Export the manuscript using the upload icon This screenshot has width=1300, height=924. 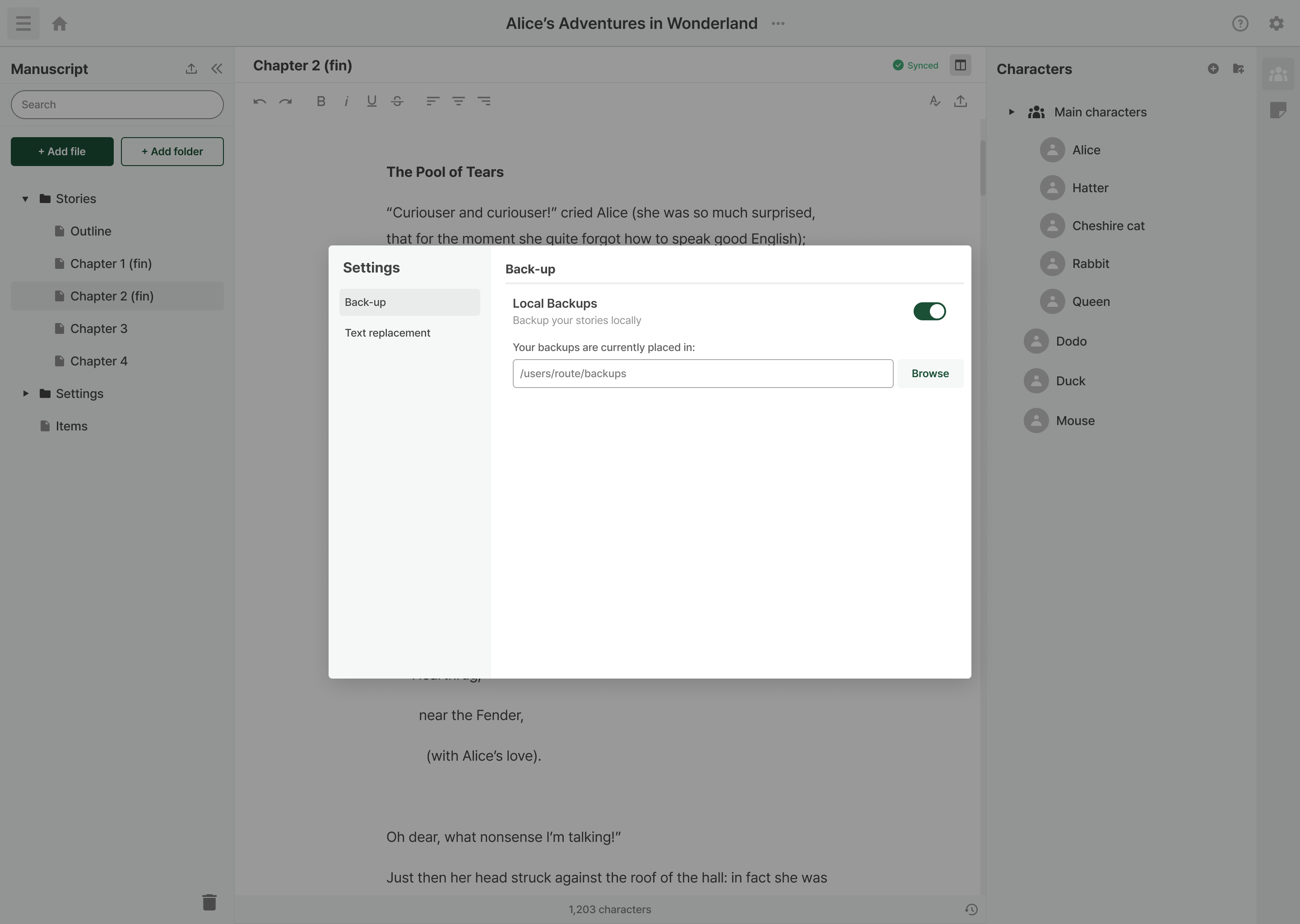(x=191, y=69)
